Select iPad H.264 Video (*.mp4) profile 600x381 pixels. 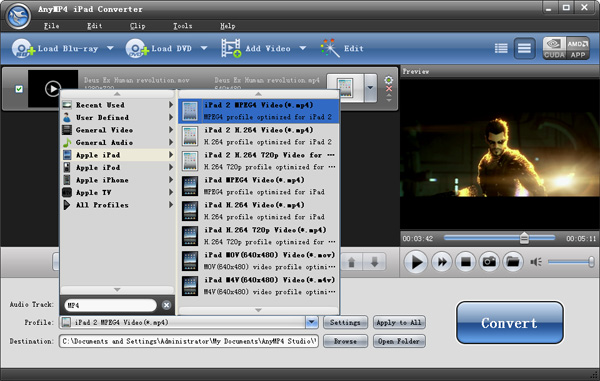coord(259,211)
